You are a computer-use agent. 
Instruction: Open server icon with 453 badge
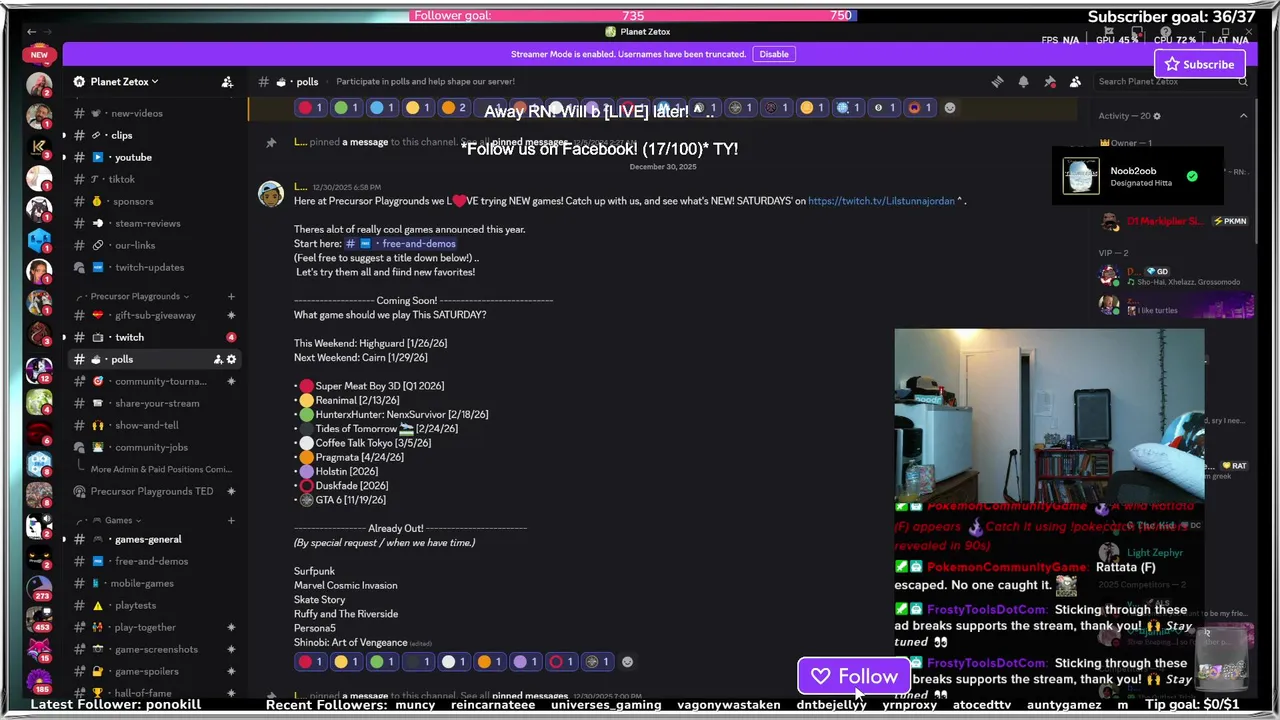tap(39, 619)
